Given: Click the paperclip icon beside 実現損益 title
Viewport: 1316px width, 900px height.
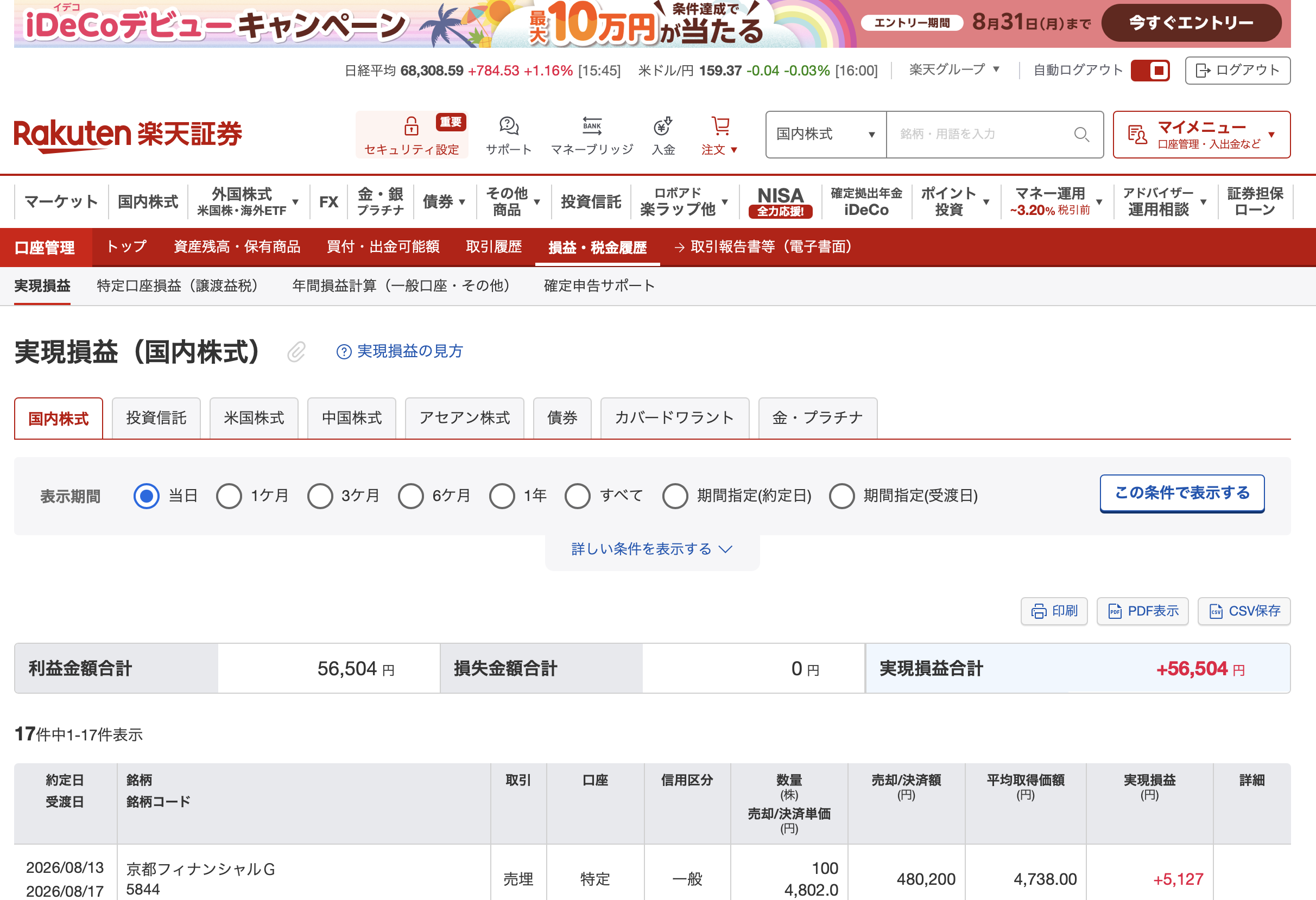Looking at the screenshot, I should click(296, 352).
